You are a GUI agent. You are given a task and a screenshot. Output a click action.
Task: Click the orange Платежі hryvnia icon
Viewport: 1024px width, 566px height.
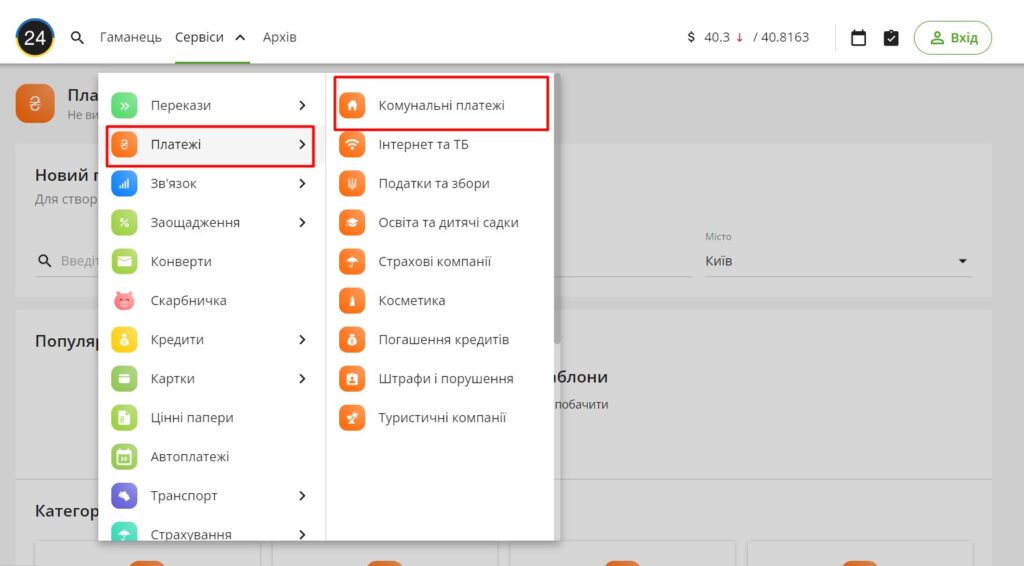coord(124,144)
